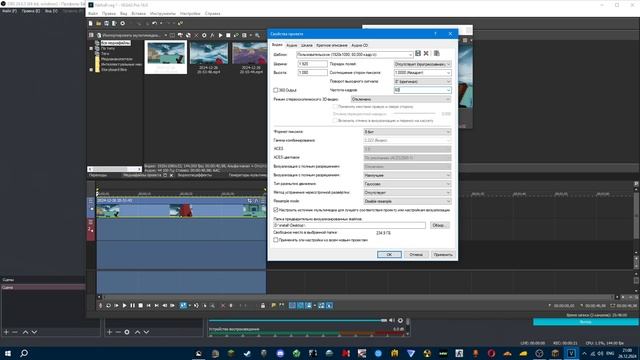Enable the 360 Output checkbox
Viewport: 640px width, 360px height.
(276, 90)
